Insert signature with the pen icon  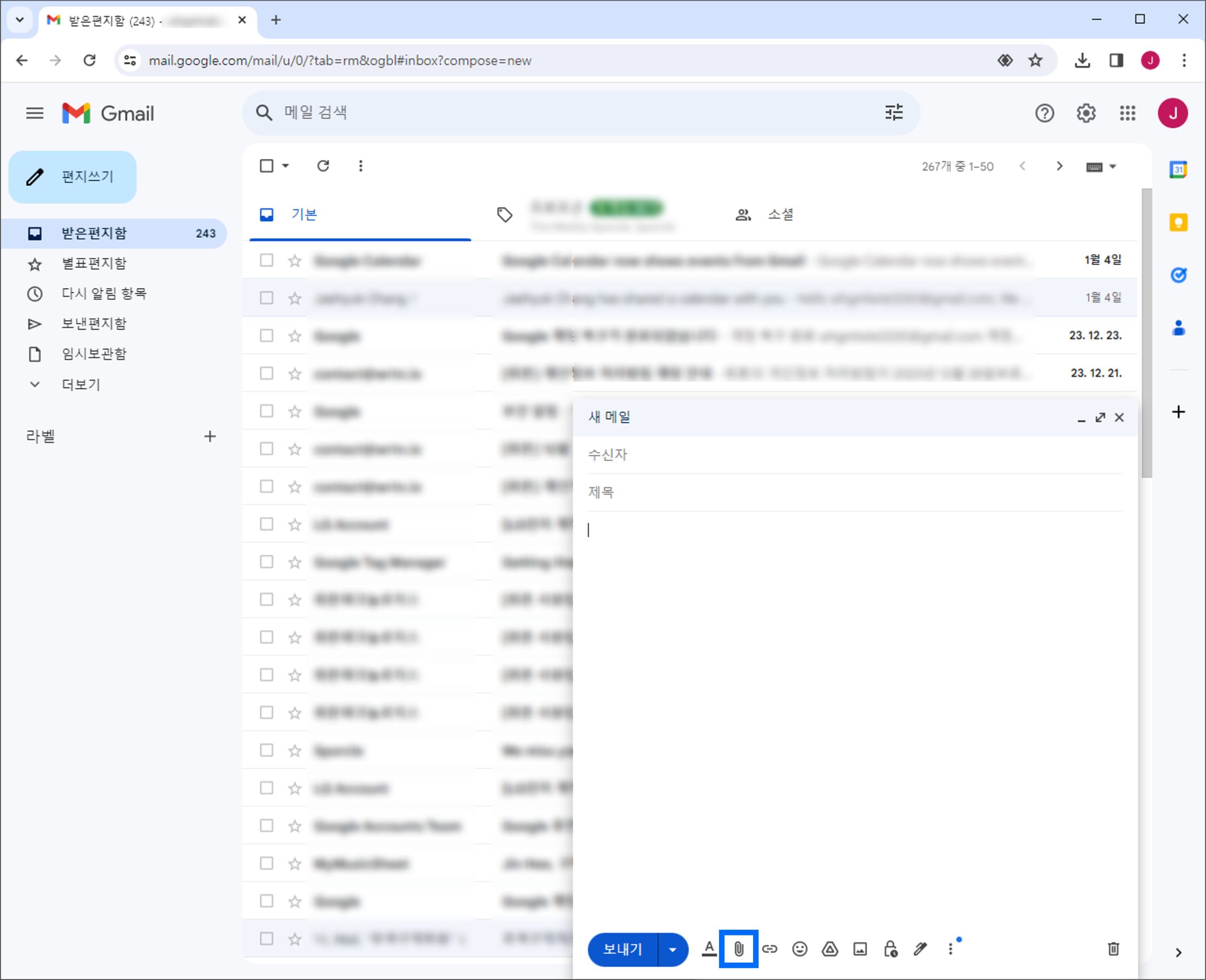(x=920, y=949)
